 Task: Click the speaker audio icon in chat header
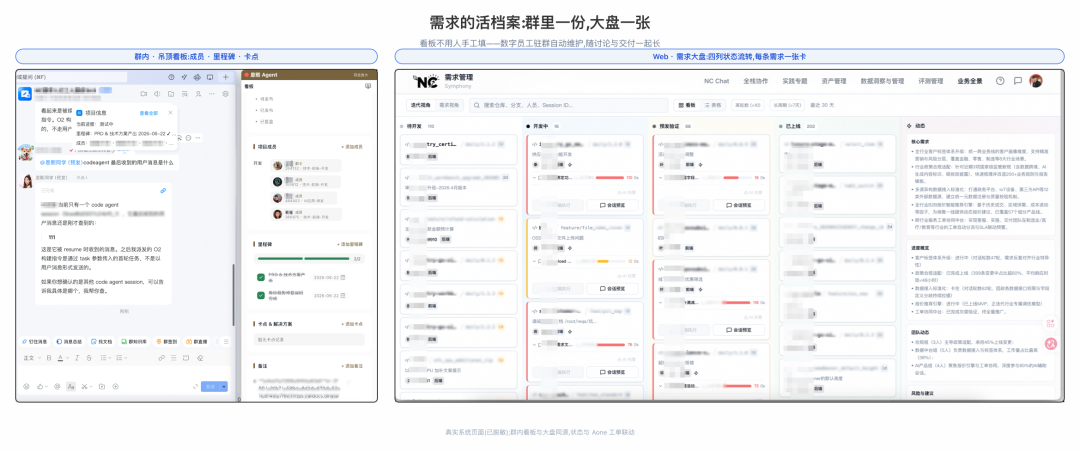click(x=157, y=94)
